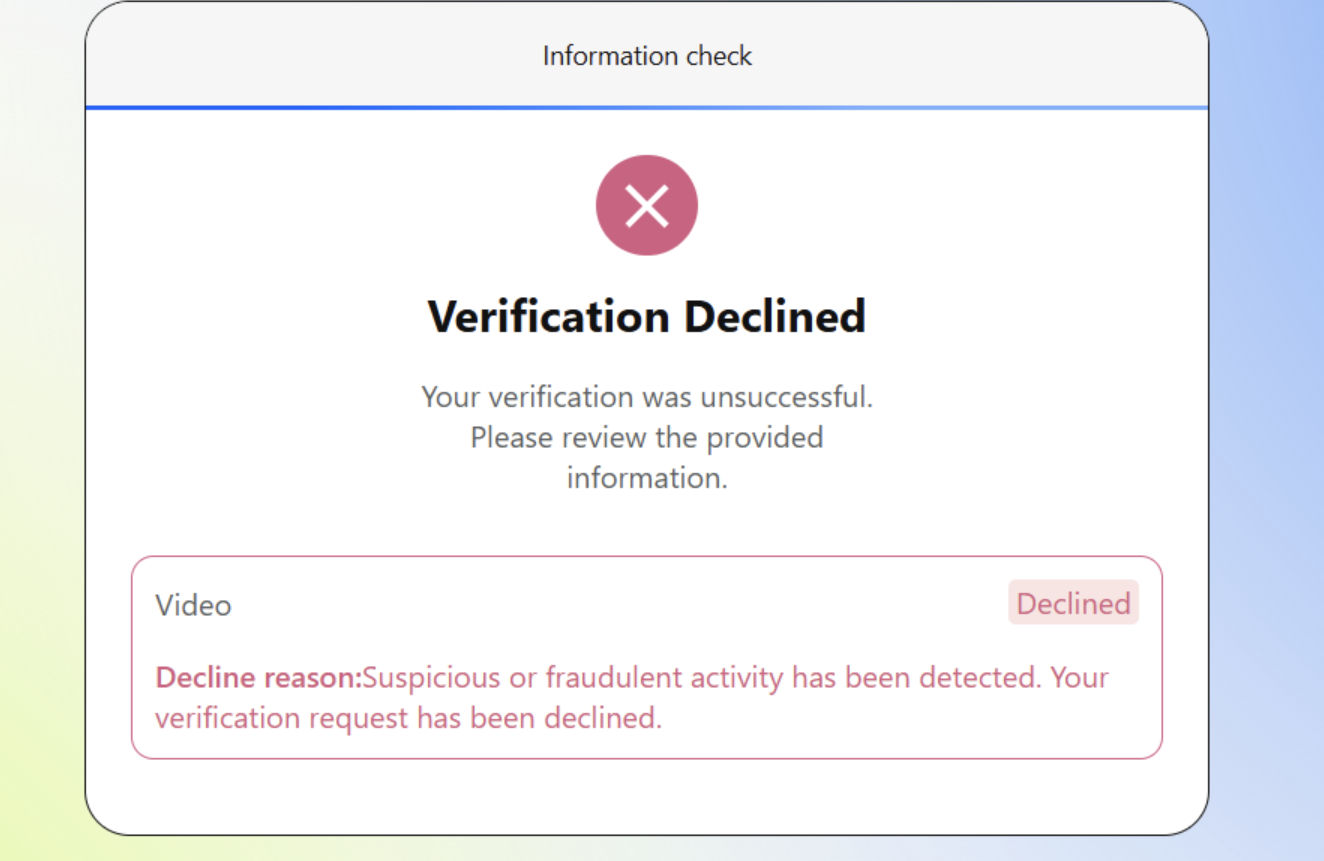1324x861 pixels.
Task: Click 'verification request has been declined.' line
Action: point(408,718)
